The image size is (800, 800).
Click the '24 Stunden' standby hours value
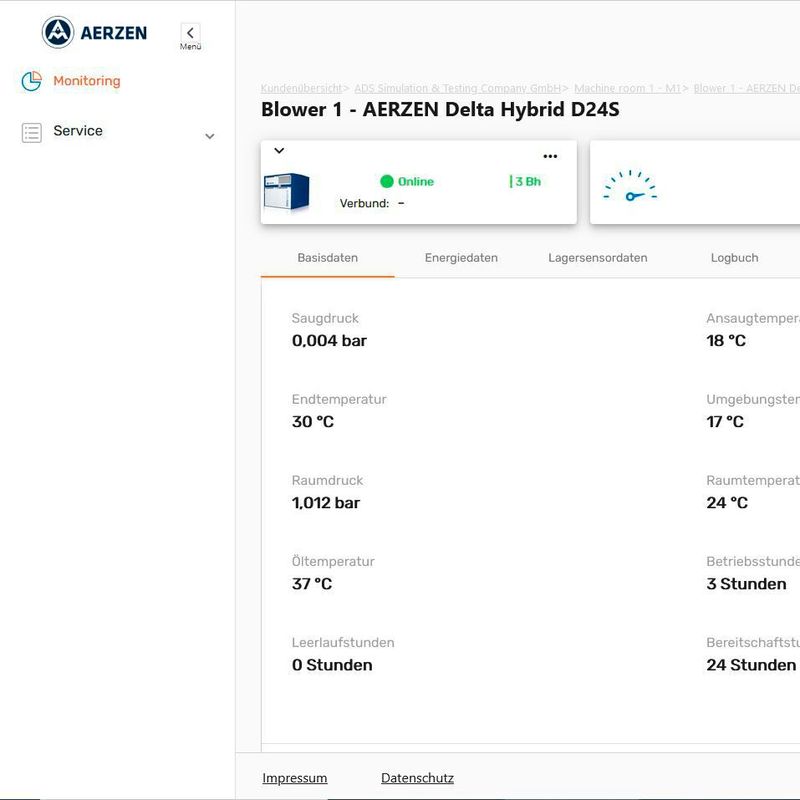tap(751, 665)
